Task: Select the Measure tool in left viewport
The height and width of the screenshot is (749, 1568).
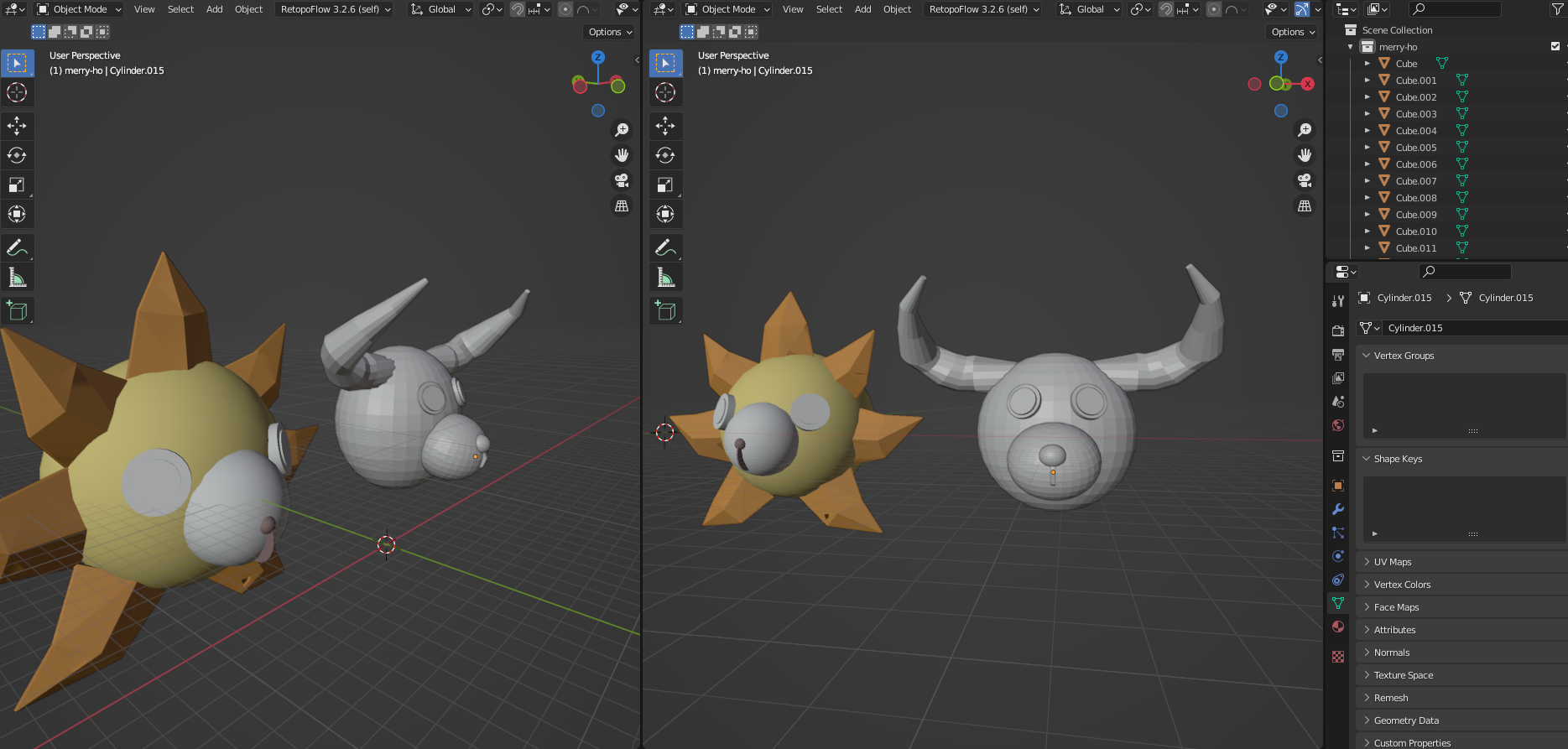Action: point(17,277)
